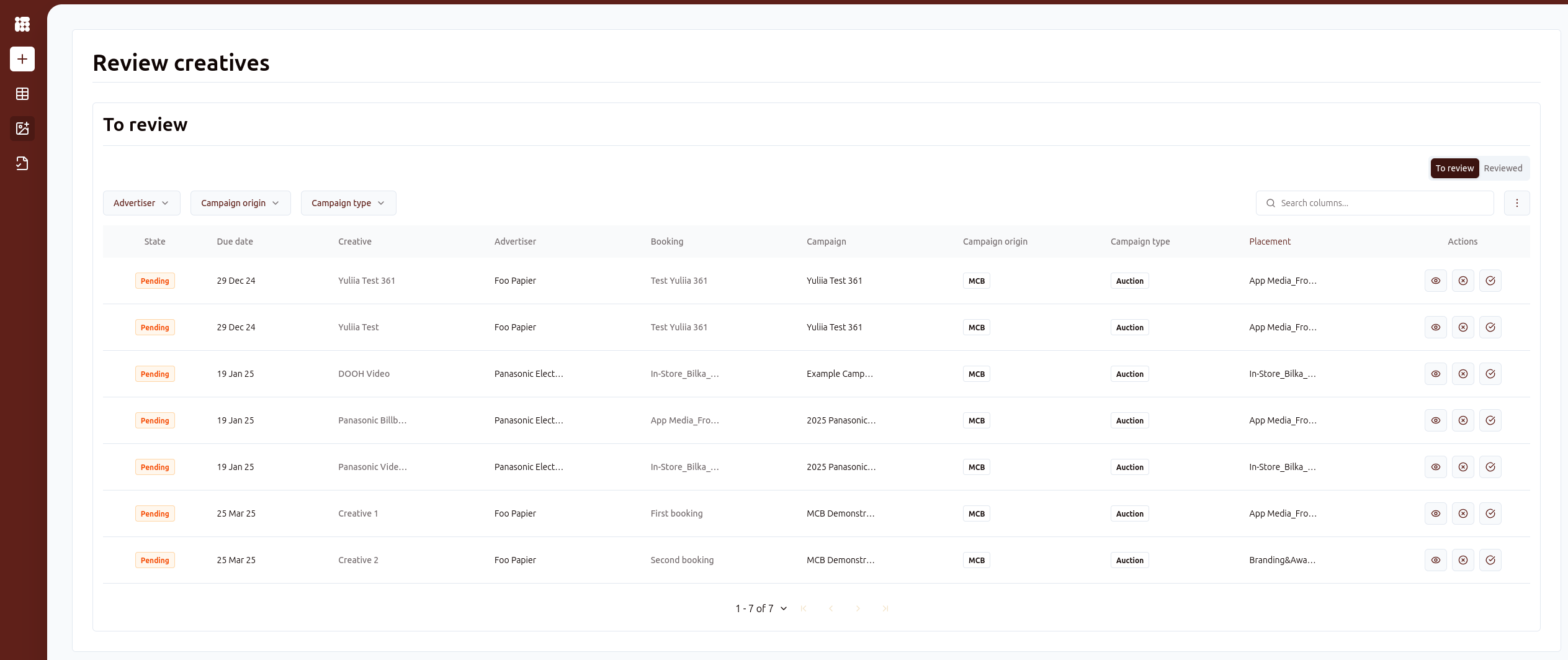Open the document check sidebar icon
This screenshot has height=660, width=1568.
(x=22, y=163)
